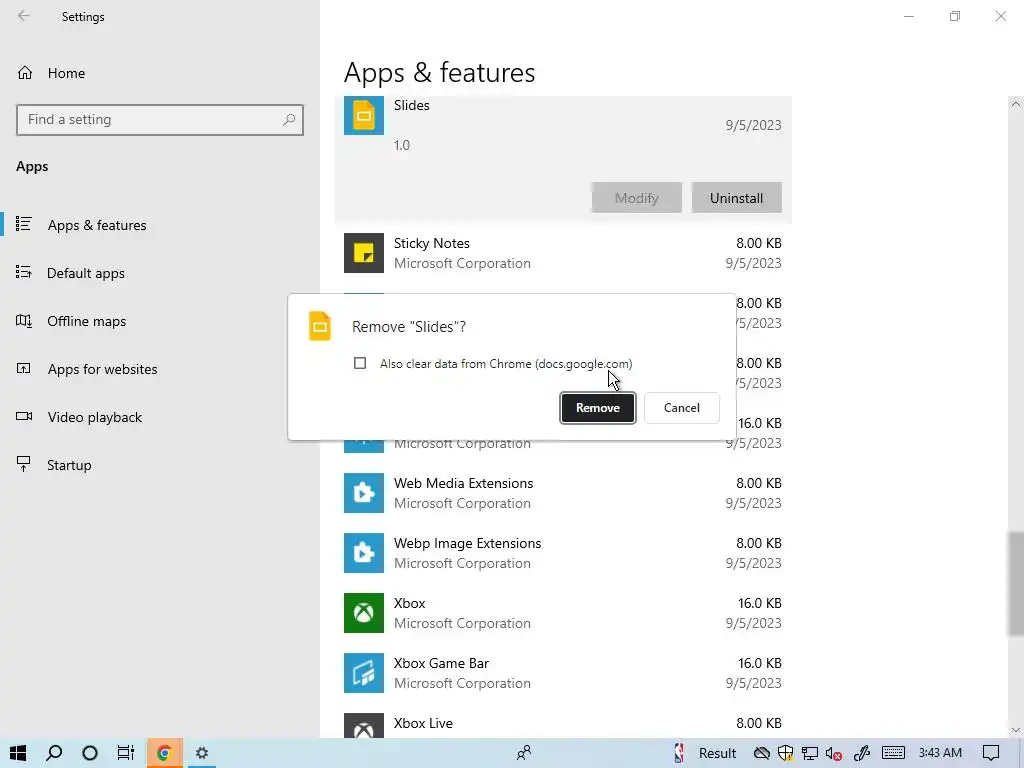Click the Settings gear on taskbar
This screenshot has height=768, width=1024.
pos(202,753)
